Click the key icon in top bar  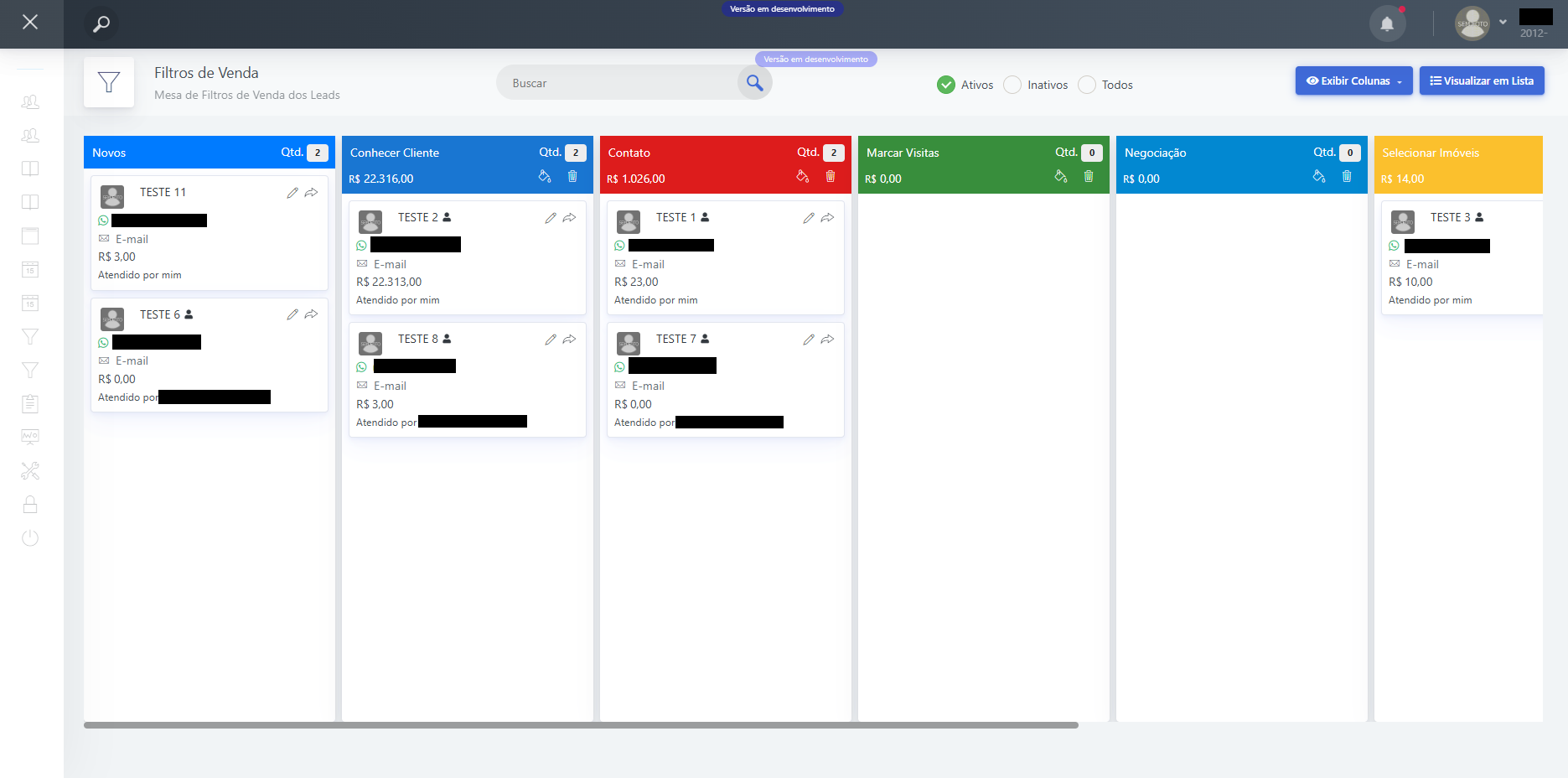[x=101, y=23]
